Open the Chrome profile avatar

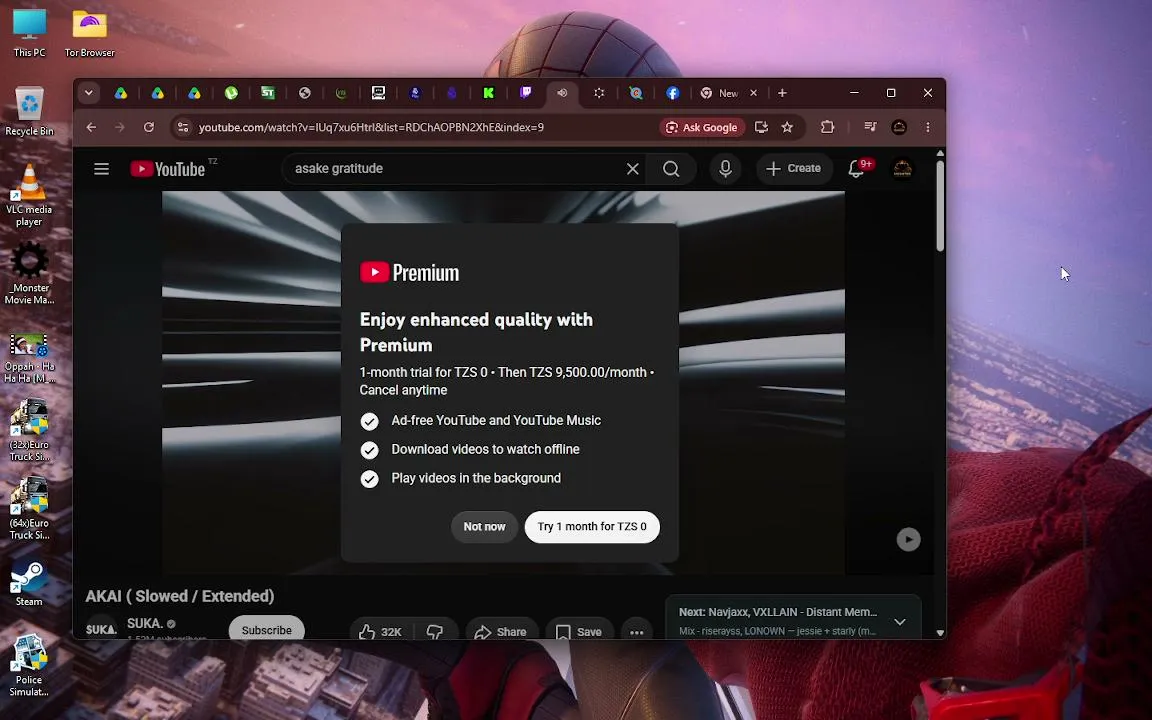[899, 127]
